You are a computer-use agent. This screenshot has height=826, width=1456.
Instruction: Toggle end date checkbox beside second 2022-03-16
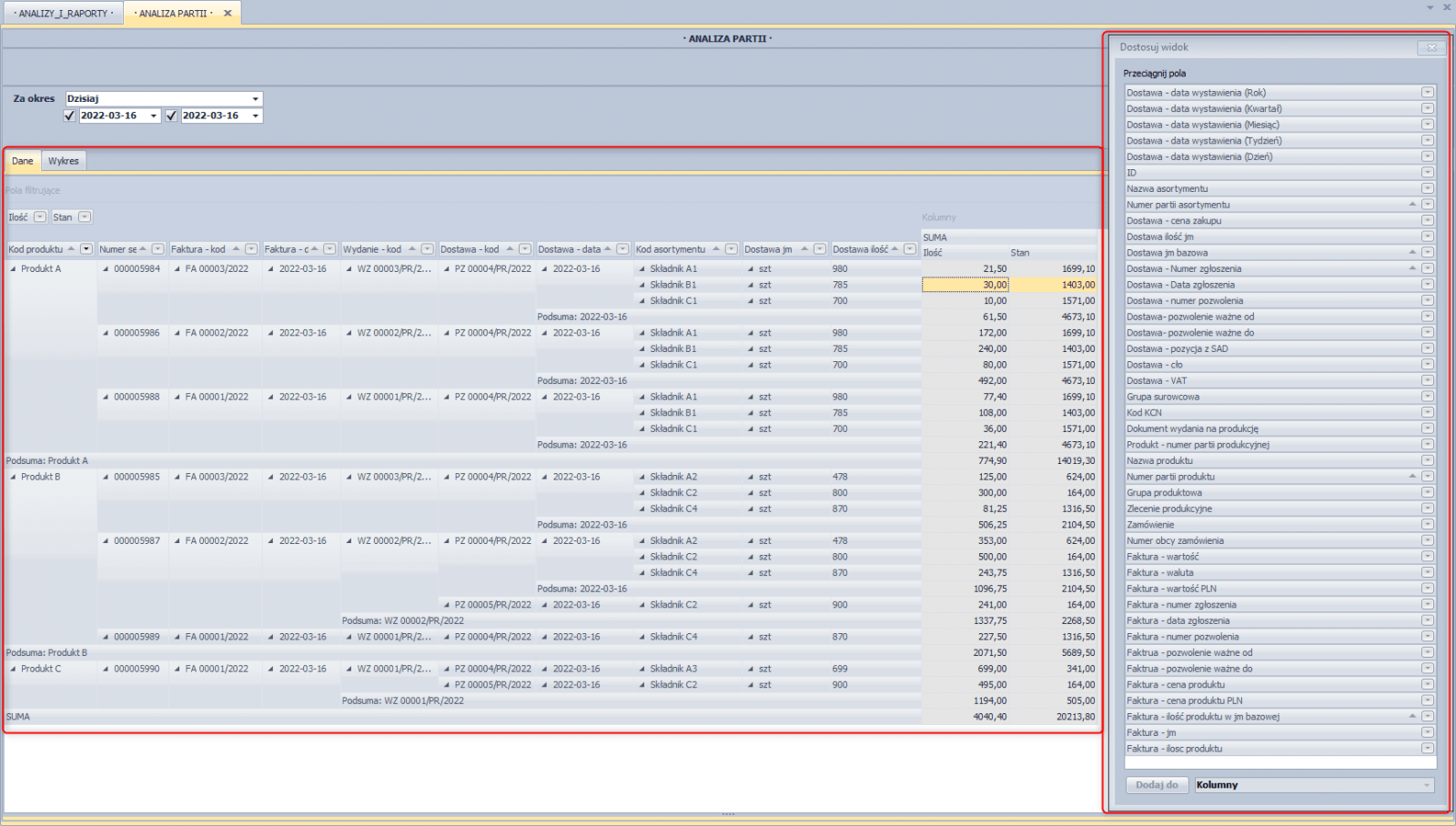(x=171, y=116)
